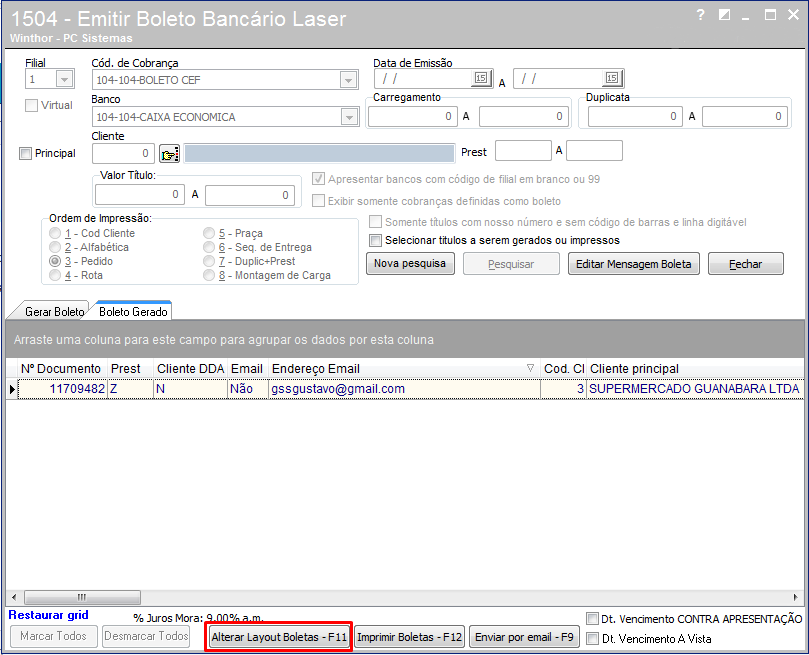Check Dt. Vencimento A Vista
The image size is (809, 655).
(593, 638)
